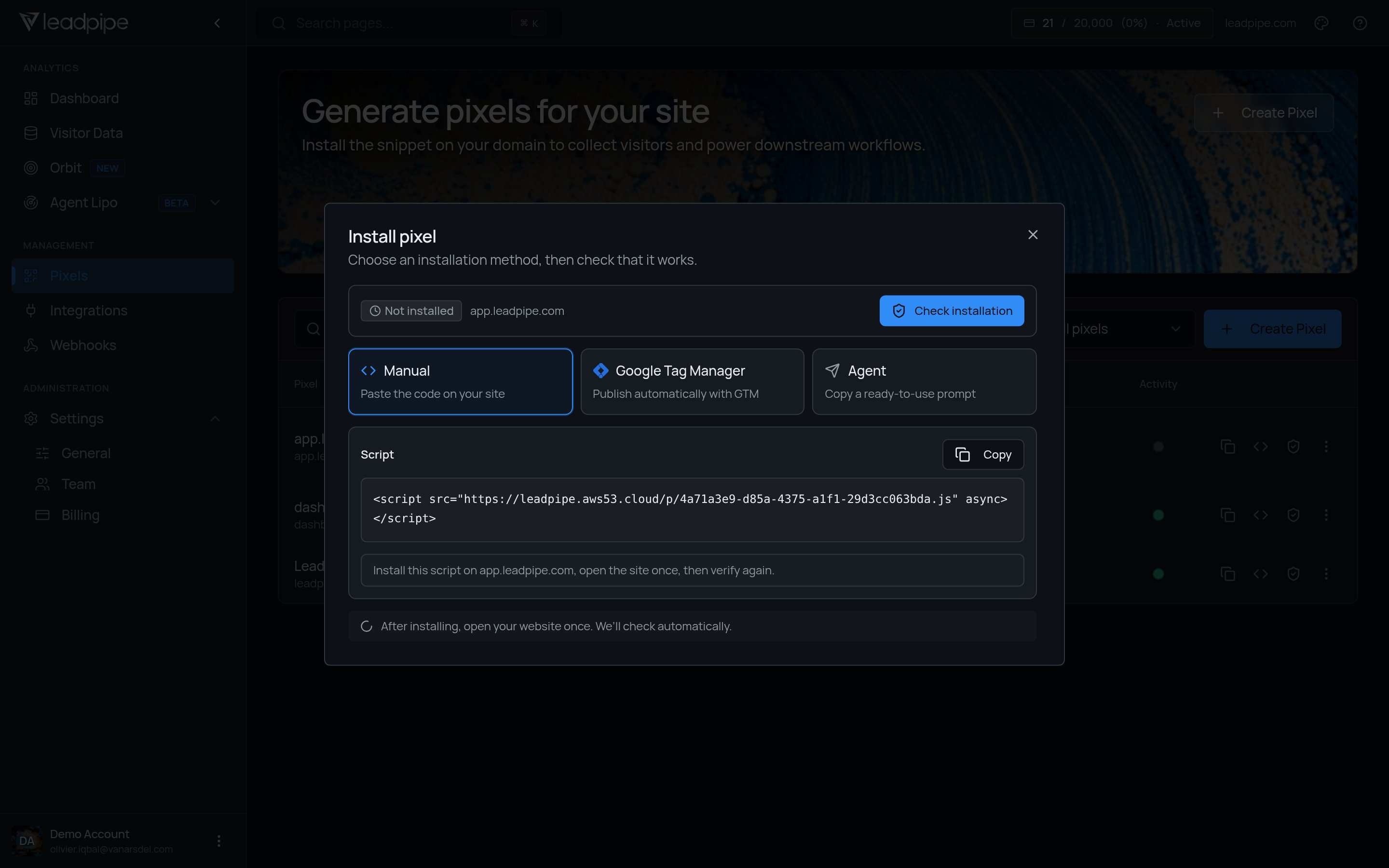Click leadpipe.com workspace link in header
This screenshot has width=1389, height=868.
pyautogui.click(x=1260, y=23)
